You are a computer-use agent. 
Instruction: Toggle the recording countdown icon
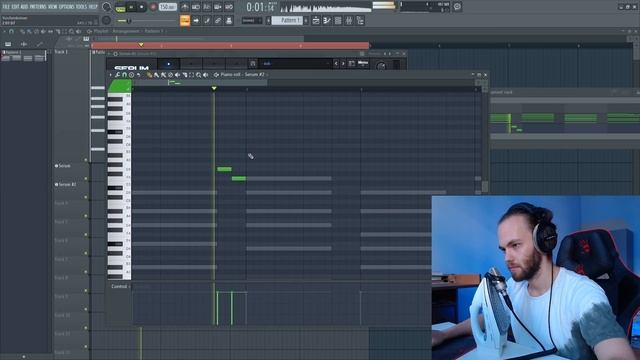(x=207, y=7)
